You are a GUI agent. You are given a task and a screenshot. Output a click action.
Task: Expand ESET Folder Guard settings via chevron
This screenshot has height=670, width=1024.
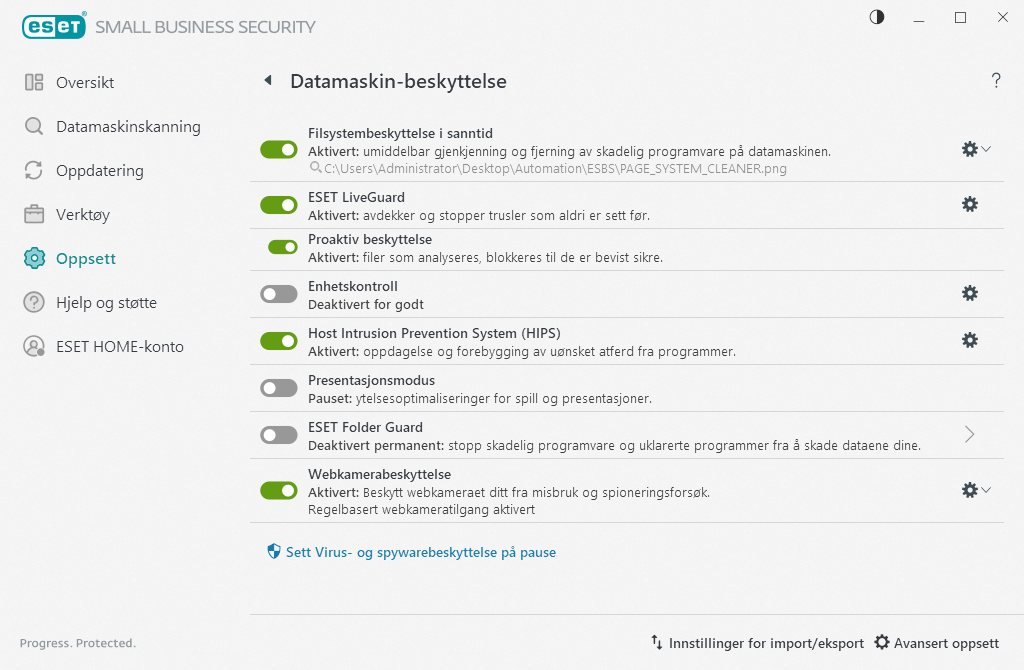click(x=968, y=434)
